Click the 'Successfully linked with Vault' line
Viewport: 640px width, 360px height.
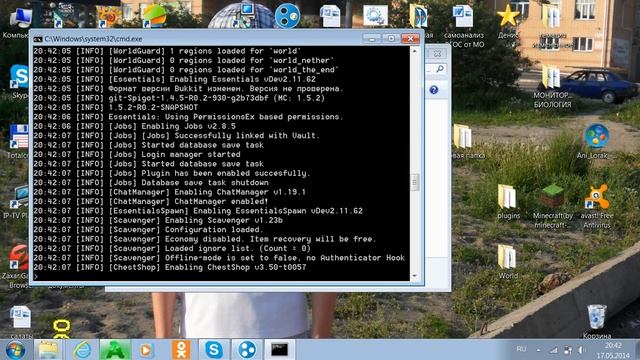(x=177, y=136)
